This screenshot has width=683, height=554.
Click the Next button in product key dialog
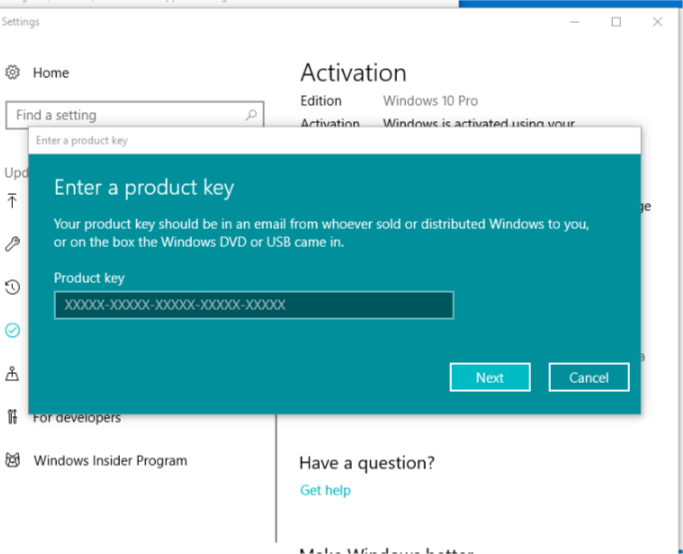tap(490, 377)
